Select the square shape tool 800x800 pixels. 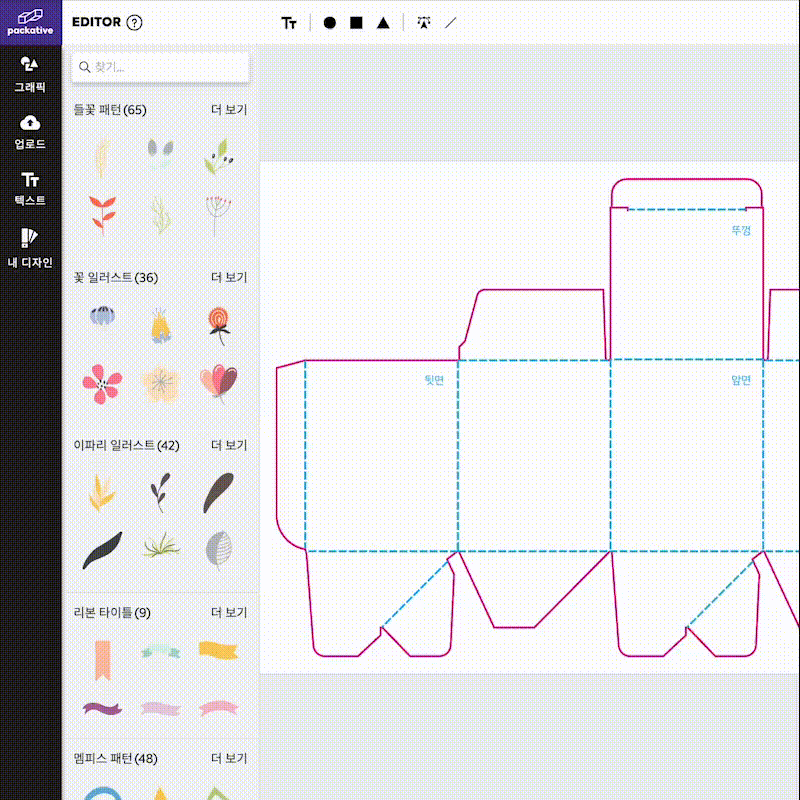pos(356,22)
